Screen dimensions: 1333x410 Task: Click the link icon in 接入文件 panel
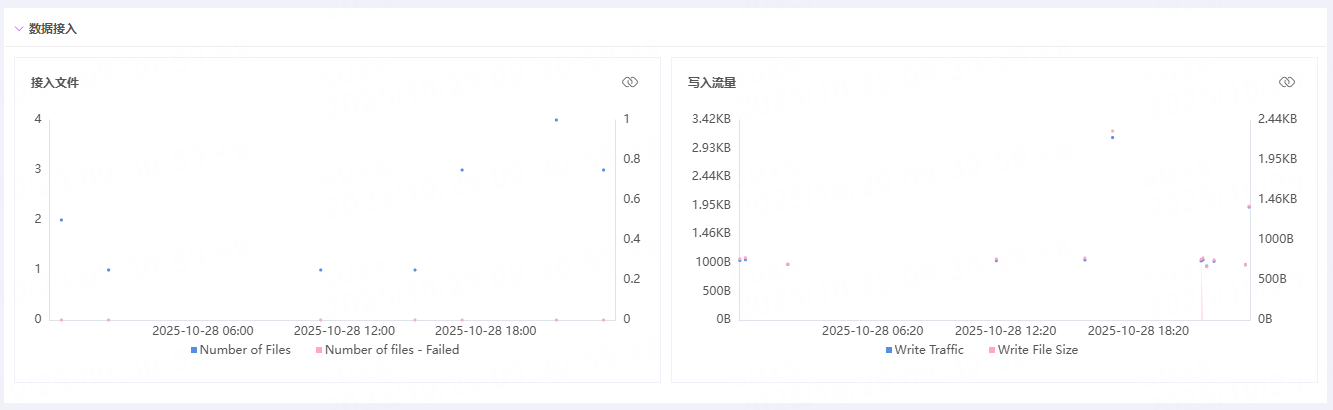coord(630,82)
